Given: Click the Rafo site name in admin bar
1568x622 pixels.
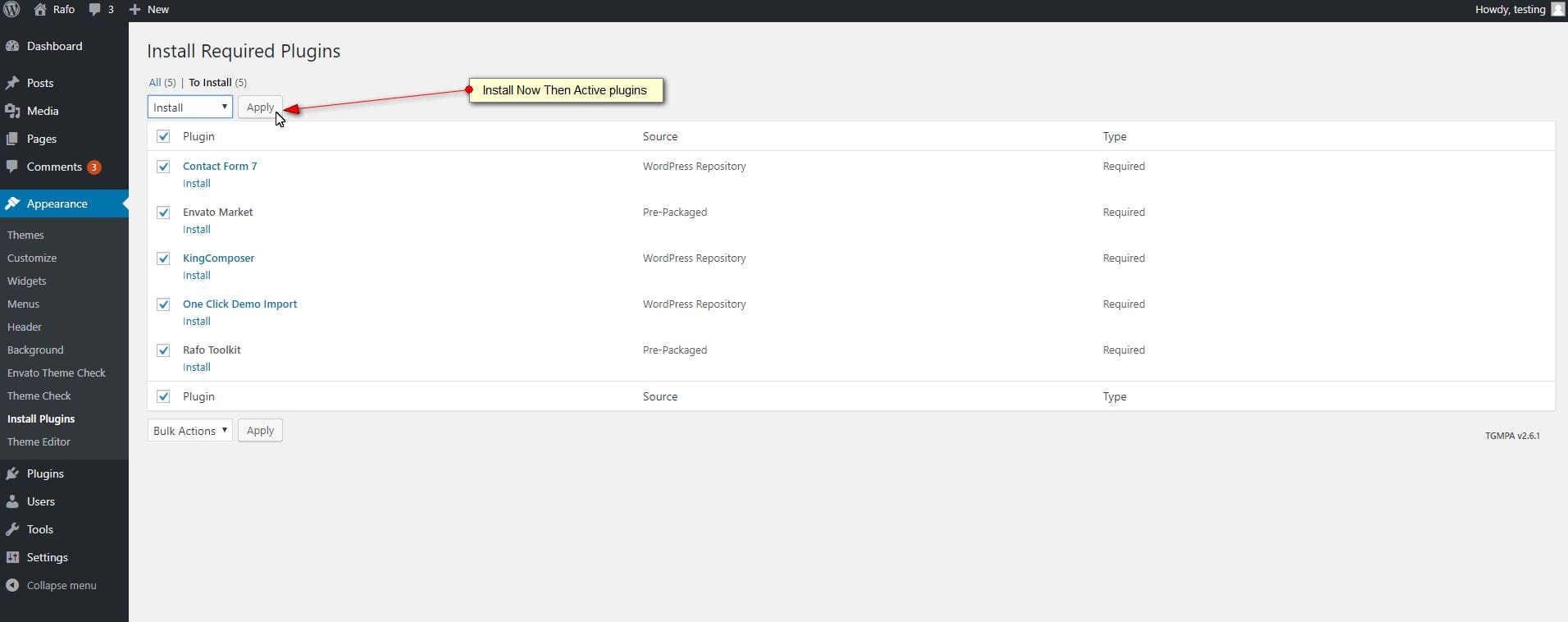Looking at the screenshot, I should pyautogui.click(x=64, y=10).
